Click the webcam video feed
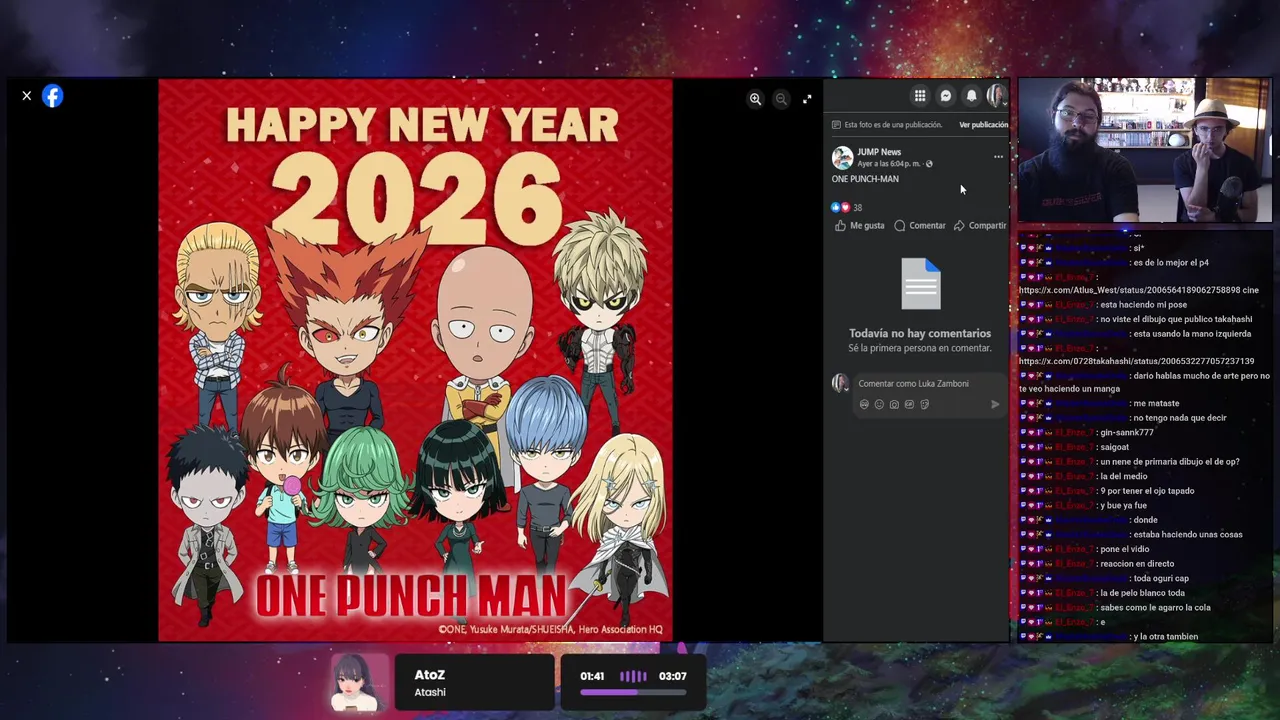 coord(1145,150)
